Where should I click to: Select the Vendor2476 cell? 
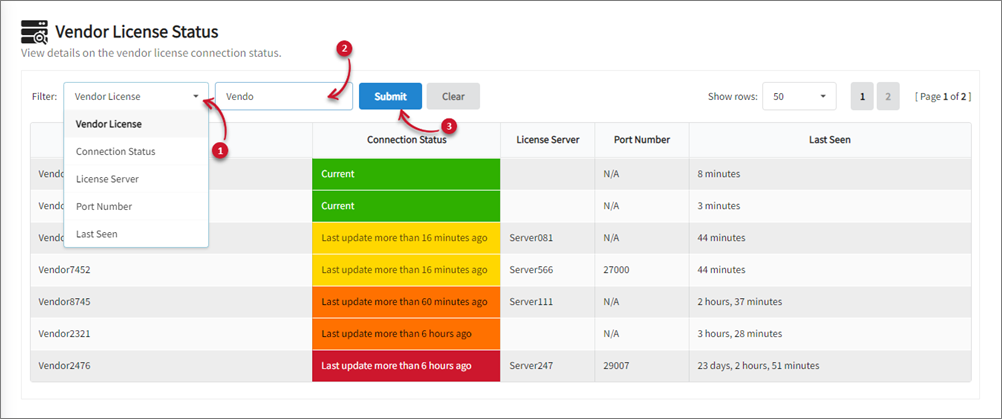click(171, 365)
